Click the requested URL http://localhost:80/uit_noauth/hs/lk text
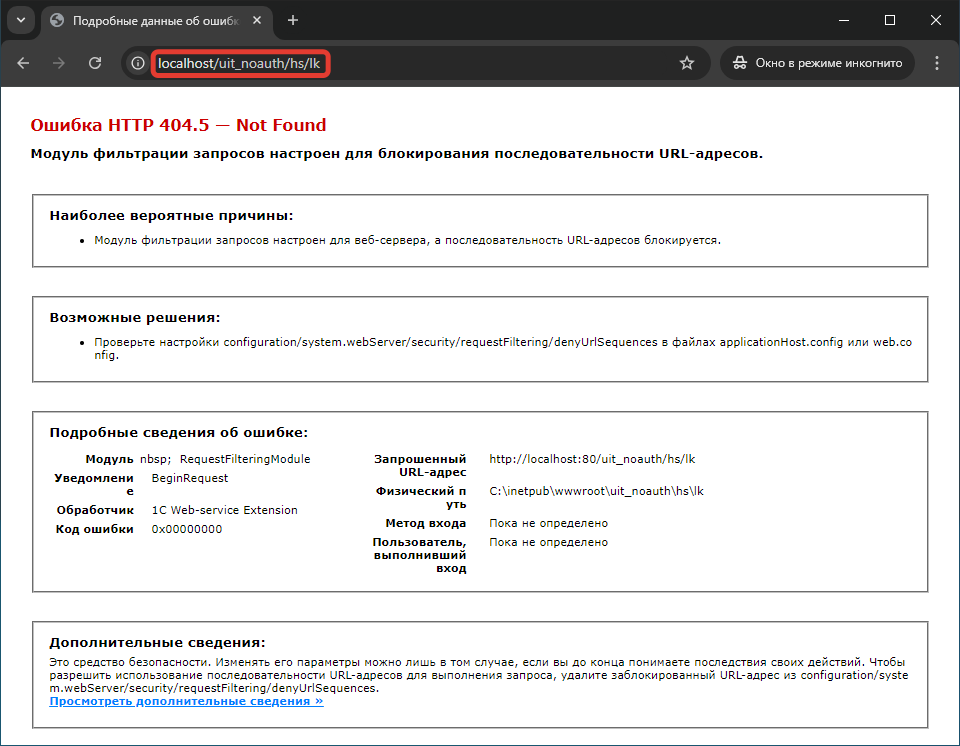The image size is (960, 746). coord(591,459)
